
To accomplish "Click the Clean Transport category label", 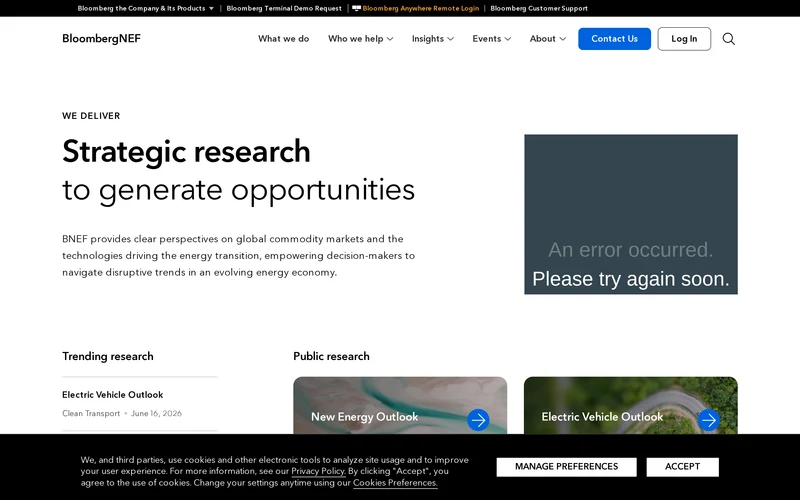I will (x=91, y=413).
